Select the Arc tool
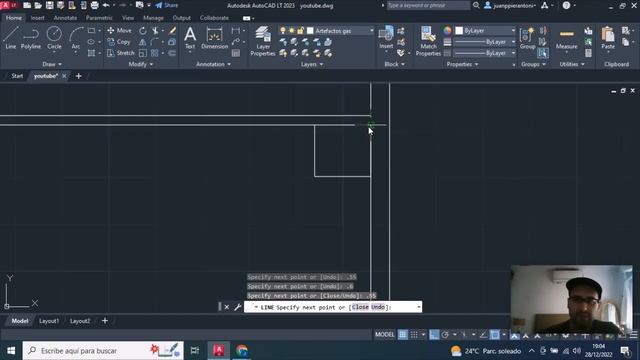The image size is (640, 360). 76,38
